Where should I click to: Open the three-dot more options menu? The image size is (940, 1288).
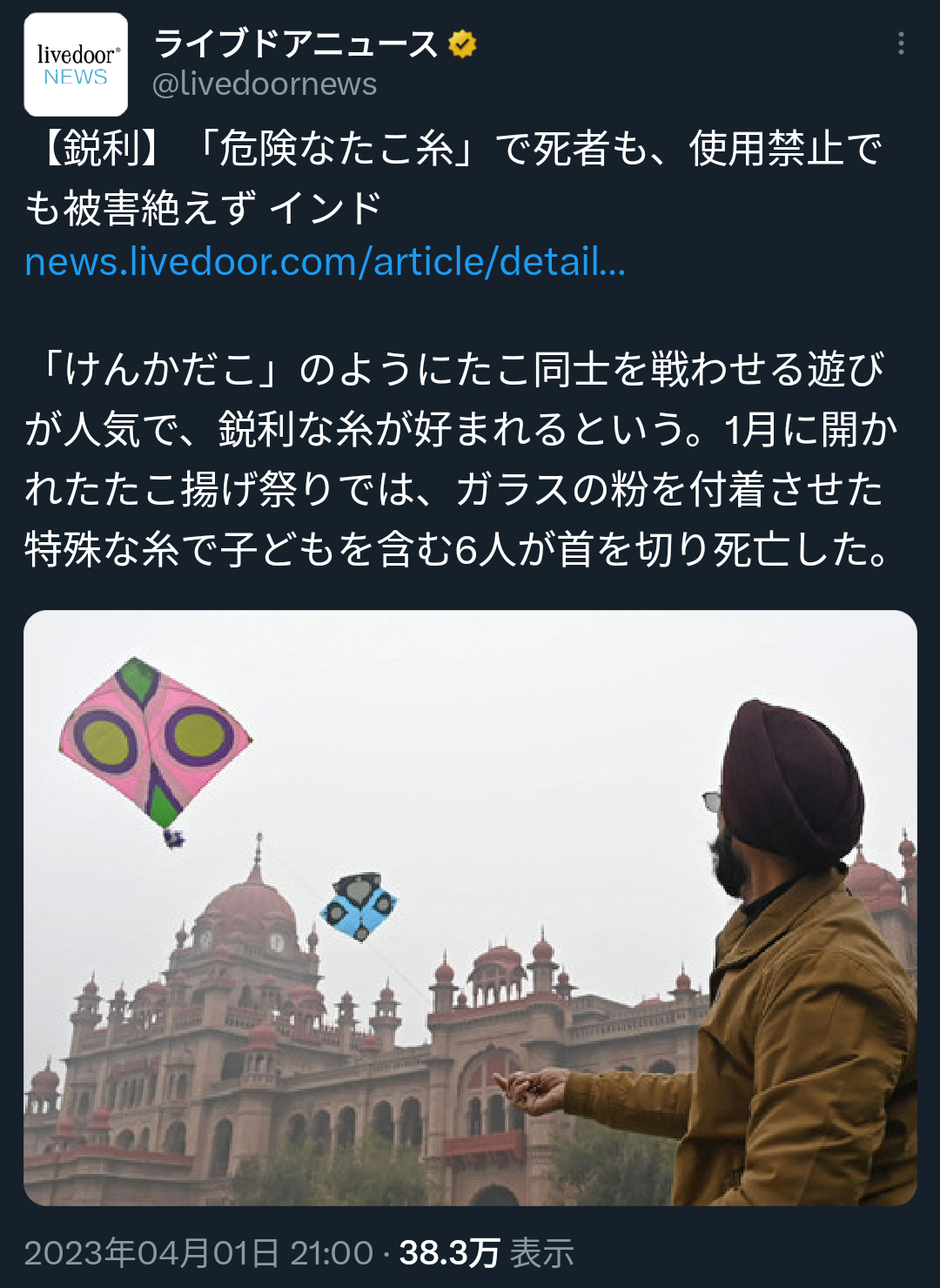point(901,44)
